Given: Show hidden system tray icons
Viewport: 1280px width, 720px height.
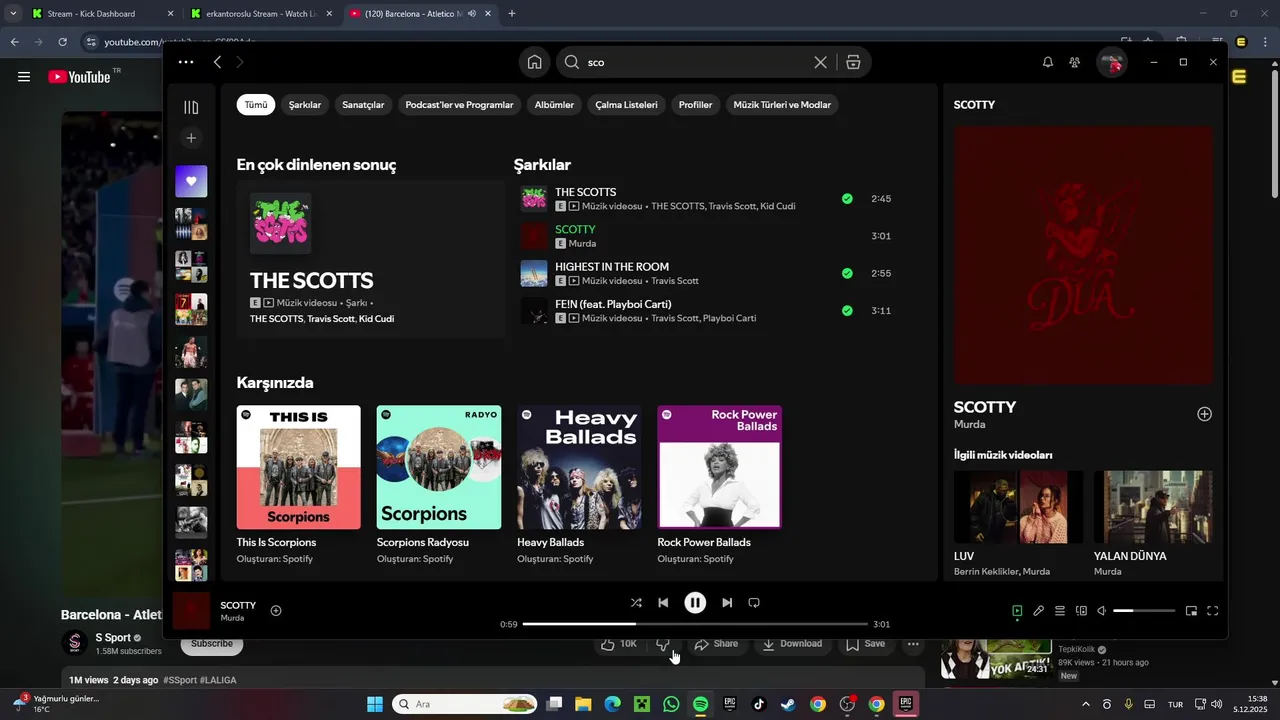Looking at the screenshot, I should point(1086,704).
